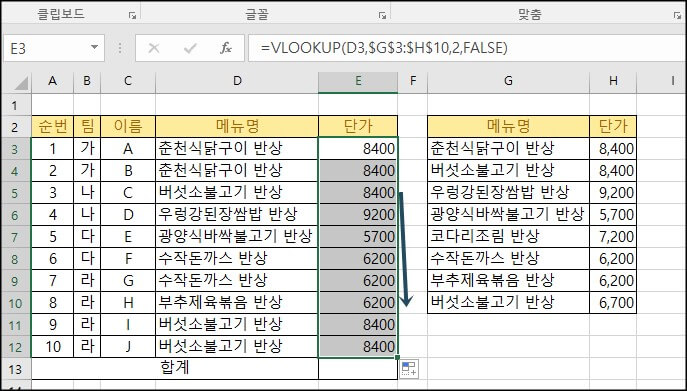Select cell G3 춘천식닭구이 반상

click(x=508, y=149)
